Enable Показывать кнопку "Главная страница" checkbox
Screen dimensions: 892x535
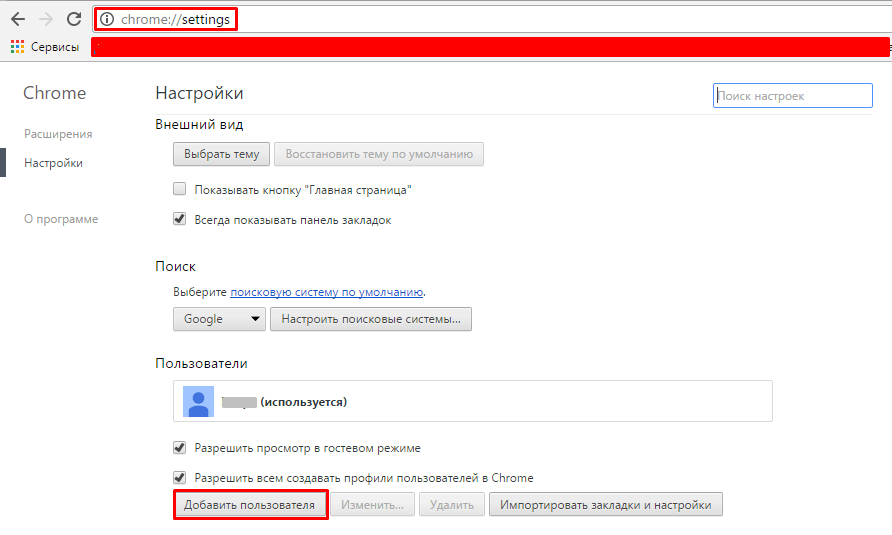pyautogui.click(x=179, y=188)
